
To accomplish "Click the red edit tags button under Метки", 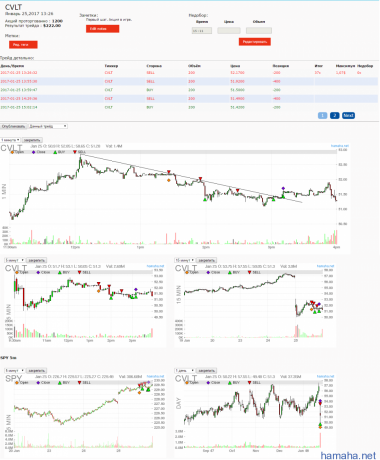I will coord(23,44).
